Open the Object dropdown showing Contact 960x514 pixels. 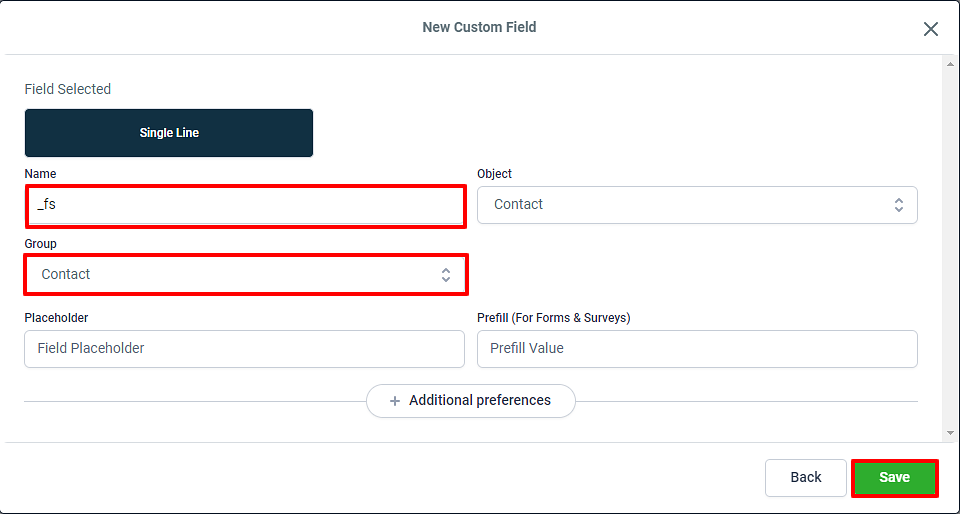[697, 205]
